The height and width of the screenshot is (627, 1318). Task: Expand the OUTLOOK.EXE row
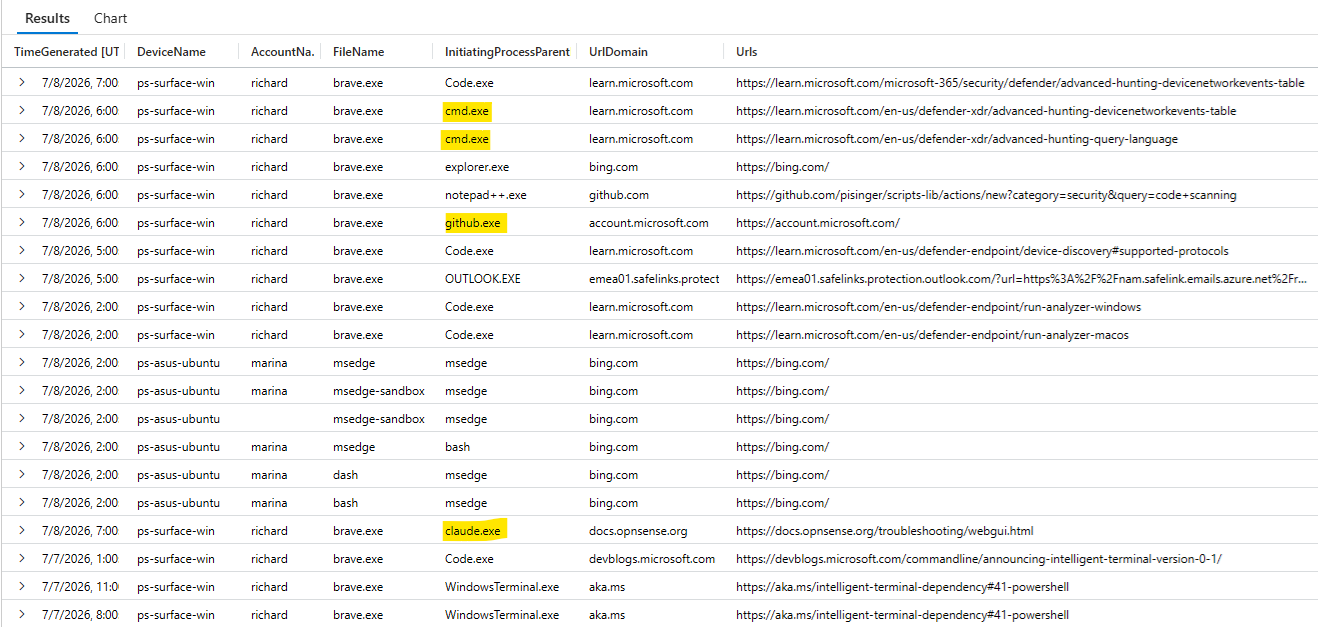coord(22,279)
